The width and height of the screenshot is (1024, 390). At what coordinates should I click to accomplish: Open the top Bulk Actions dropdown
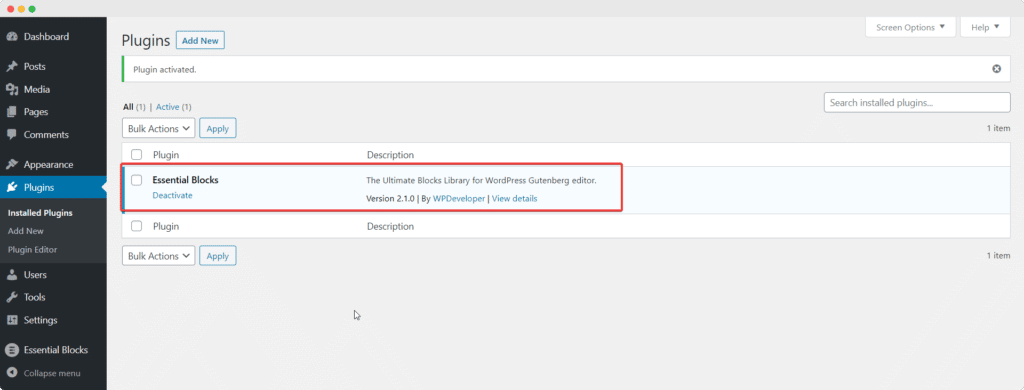coord(159,129)
